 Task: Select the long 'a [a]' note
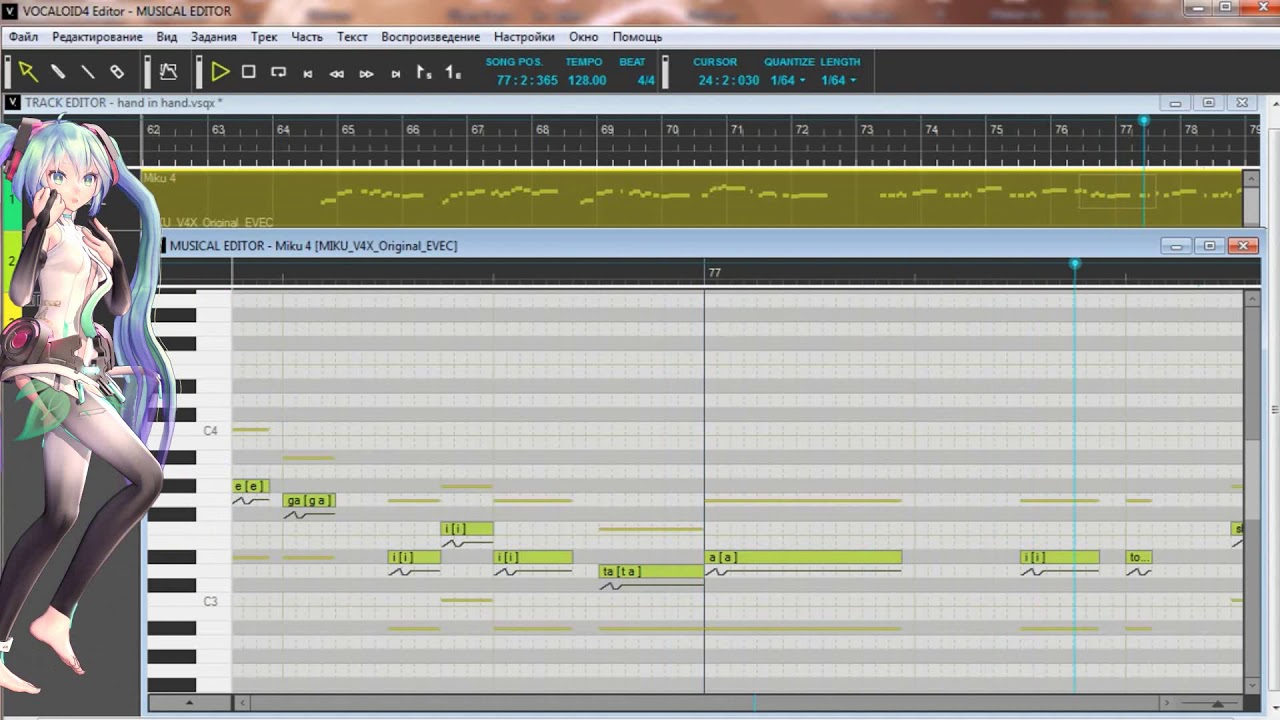804,557
